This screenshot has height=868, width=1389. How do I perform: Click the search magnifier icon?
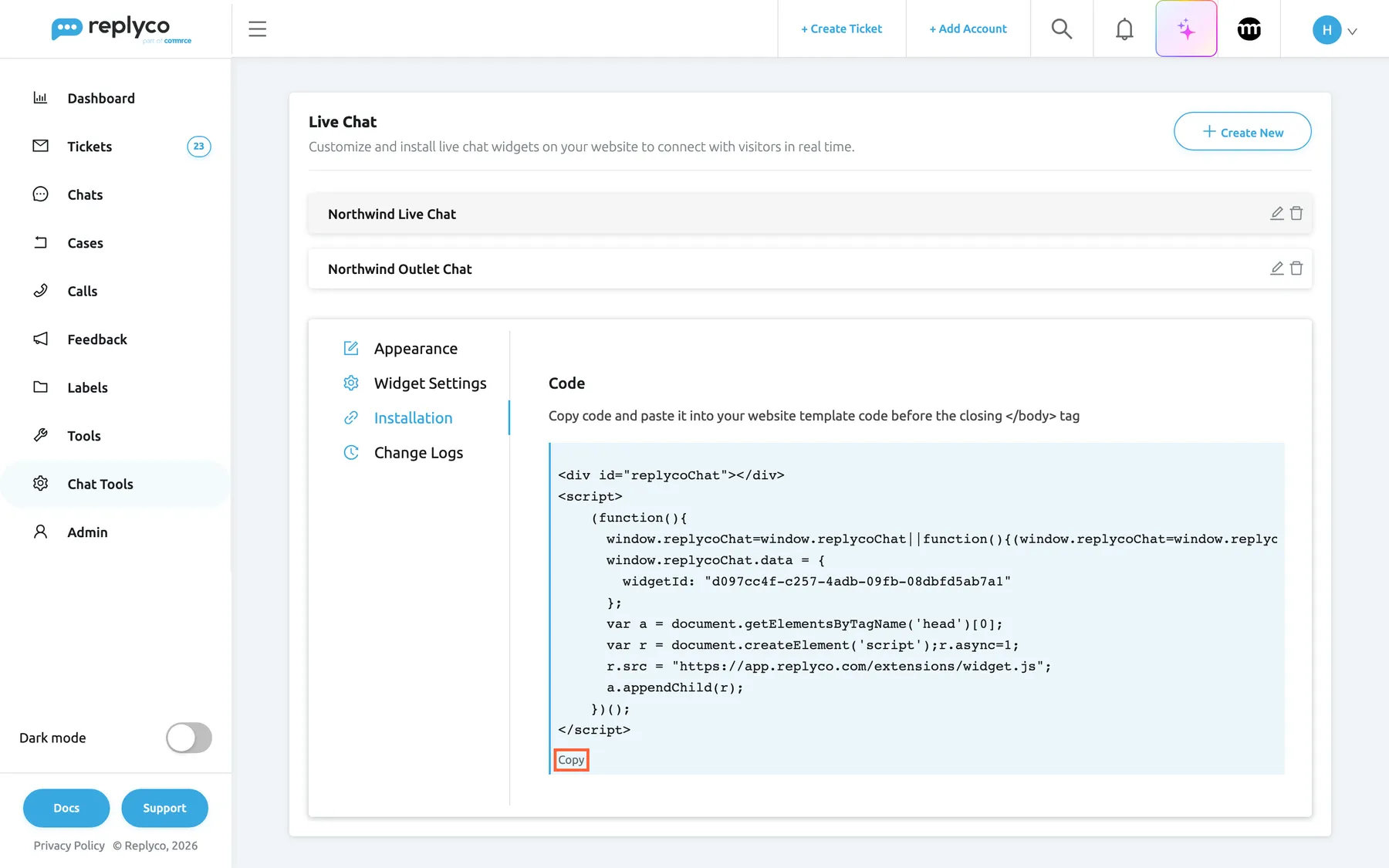point(1062,29)
